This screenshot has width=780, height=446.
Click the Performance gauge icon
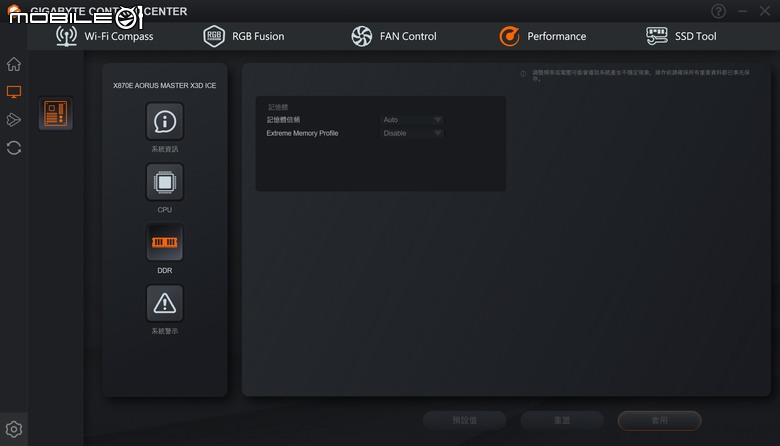tap(509, 36)
